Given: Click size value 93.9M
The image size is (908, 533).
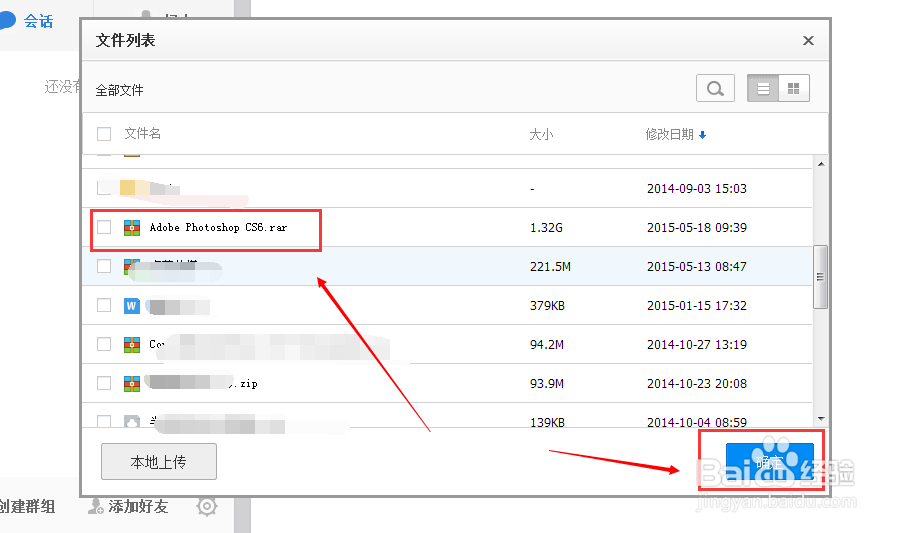Looking at the screenshot, I should pos(547,384).
